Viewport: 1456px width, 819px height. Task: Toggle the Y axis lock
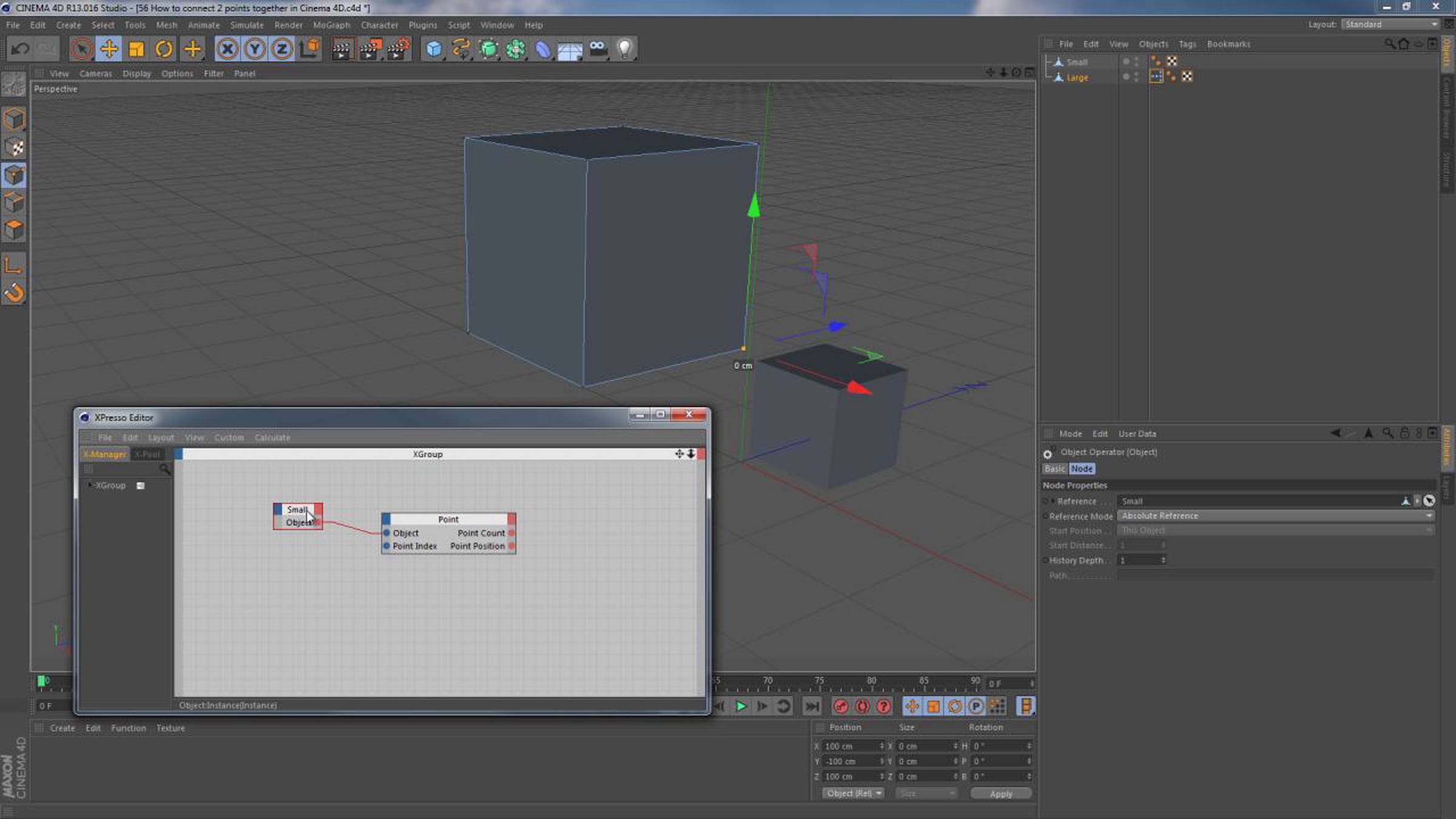pos(255,49)
